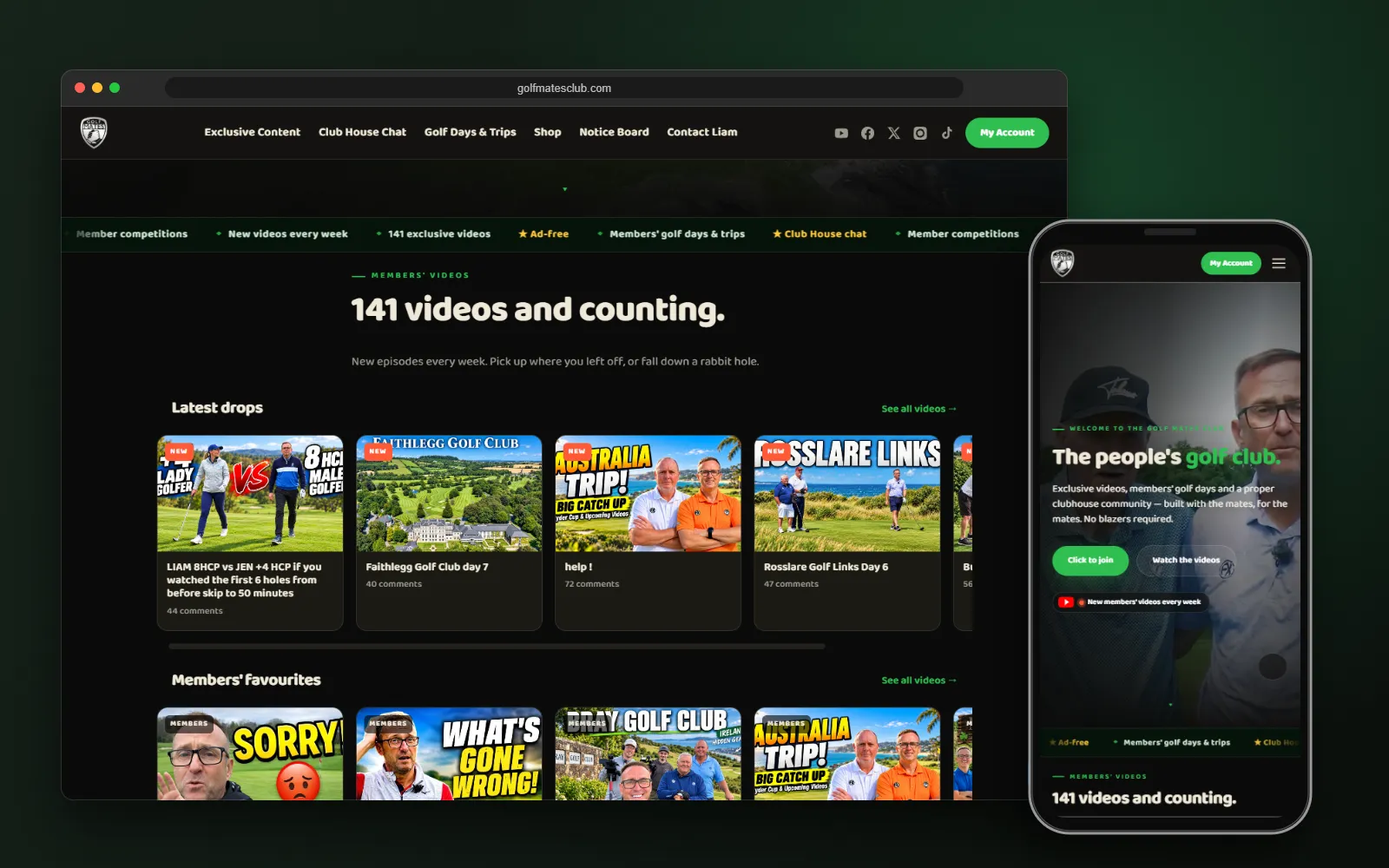Click the golfmatesclub.com address bar
This screenshot has width=1389, height=868.
tap(564, 88)
